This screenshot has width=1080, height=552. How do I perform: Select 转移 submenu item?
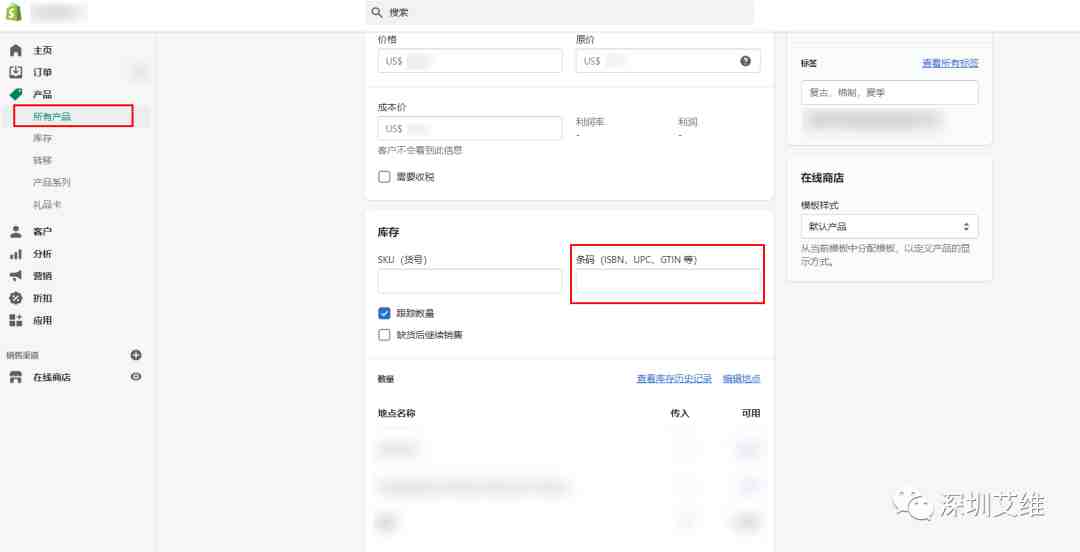pos(43,161)
